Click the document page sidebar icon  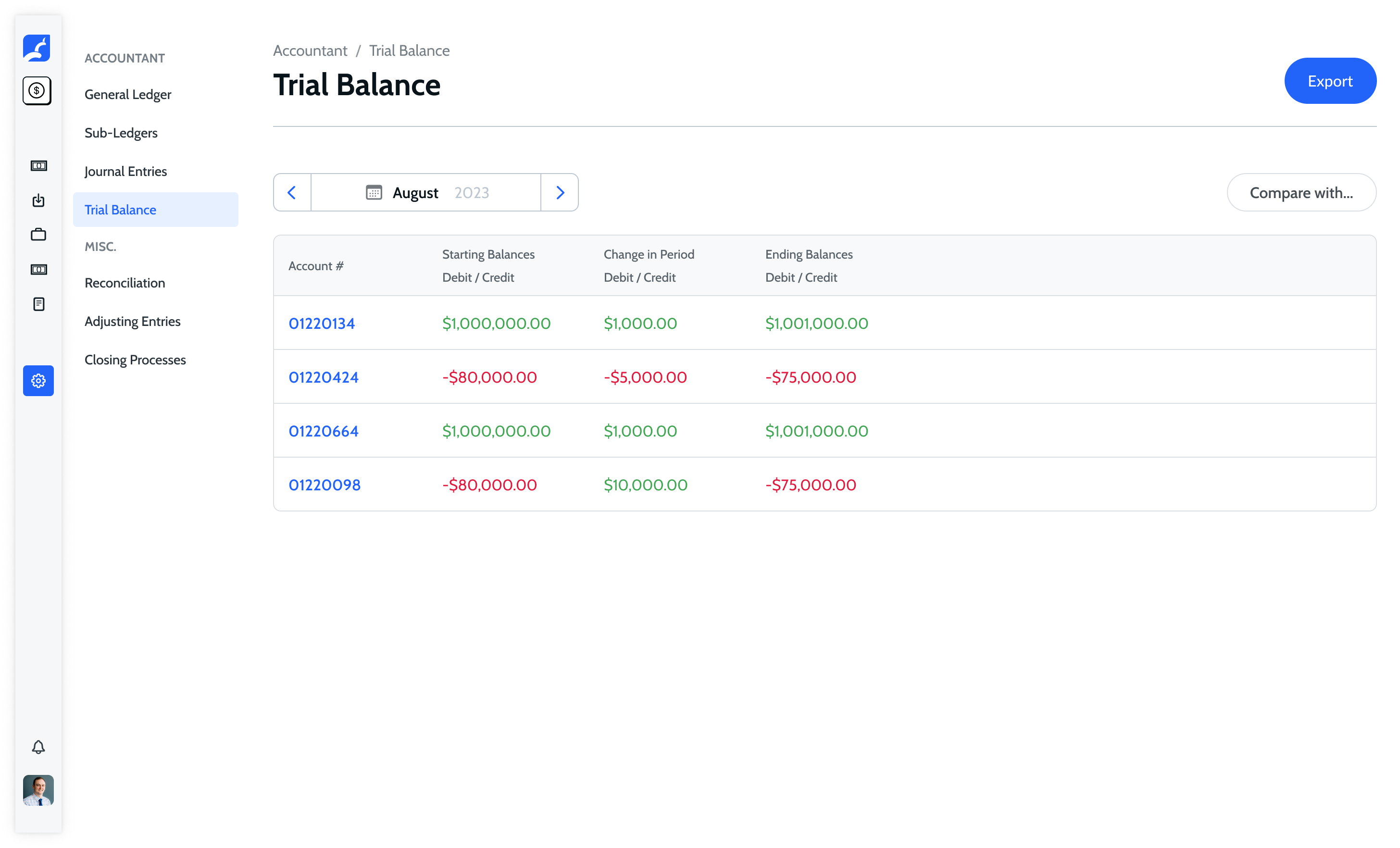(38, 304)
